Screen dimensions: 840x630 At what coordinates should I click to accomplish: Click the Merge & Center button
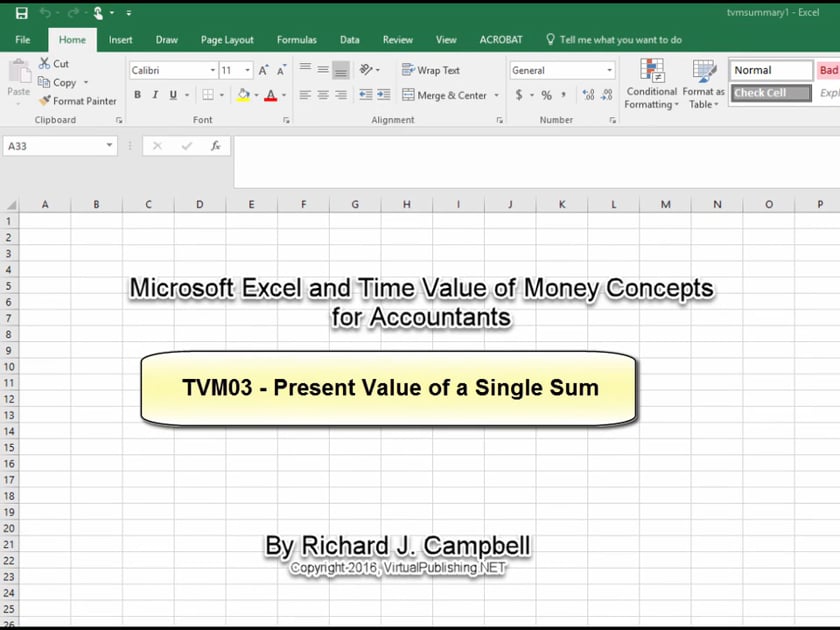445,95
